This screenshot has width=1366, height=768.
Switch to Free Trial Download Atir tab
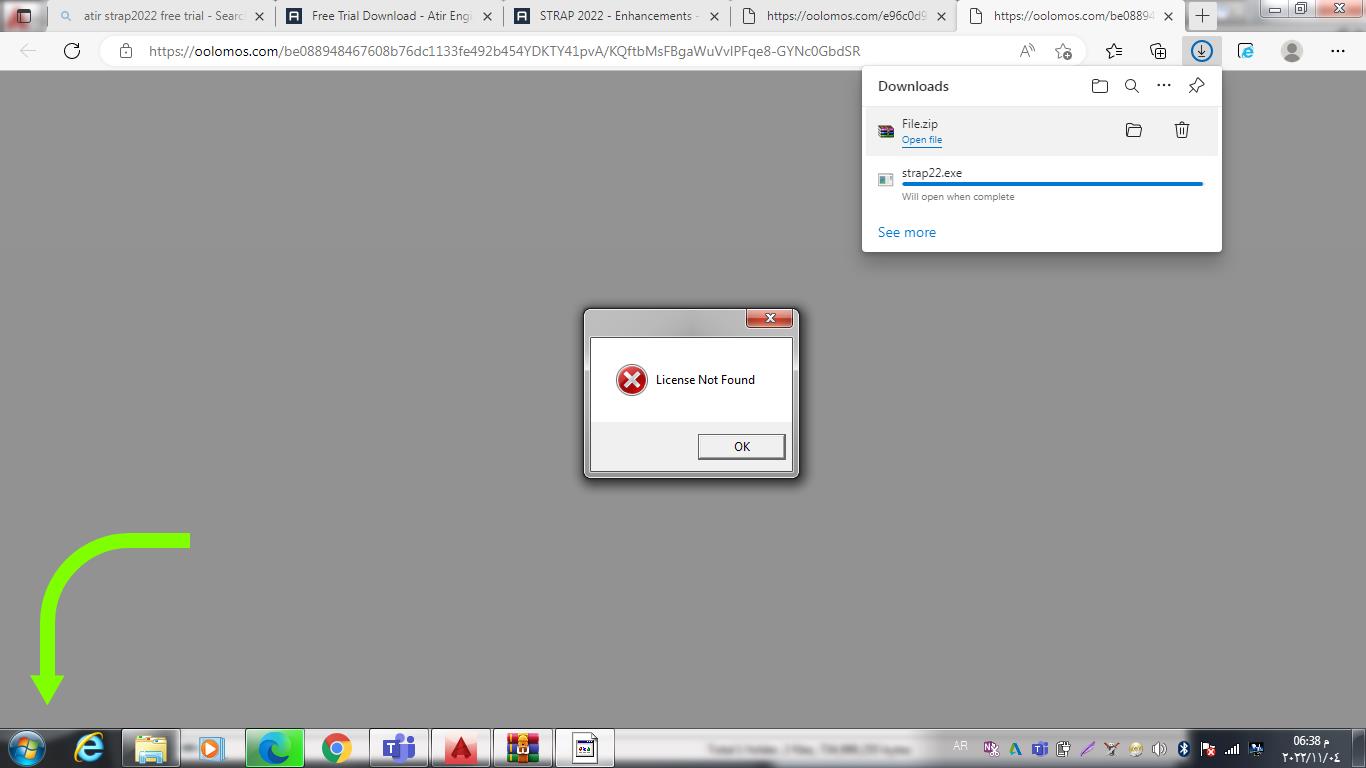(390, 16)
